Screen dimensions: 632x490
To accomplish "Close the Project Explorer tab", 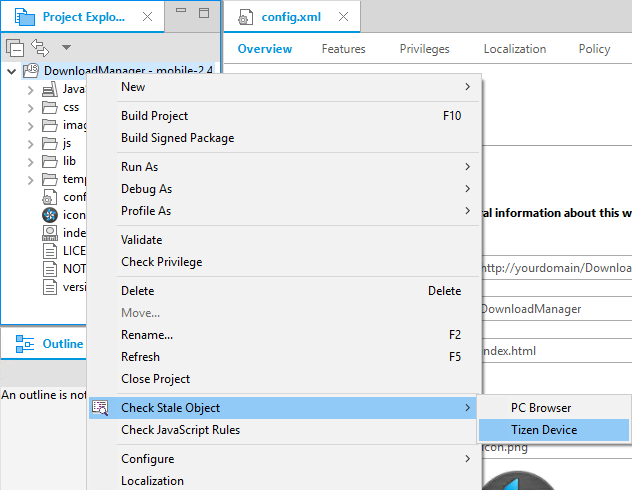I will 147,17.
